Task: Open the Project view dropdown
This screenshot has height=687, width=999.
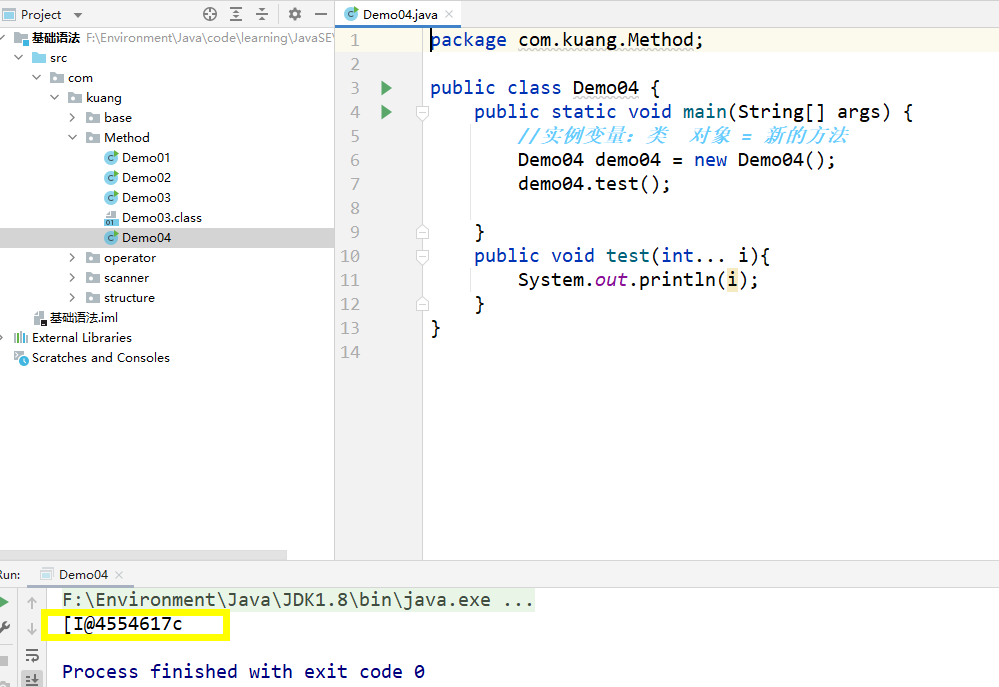Action: [78, 15]
